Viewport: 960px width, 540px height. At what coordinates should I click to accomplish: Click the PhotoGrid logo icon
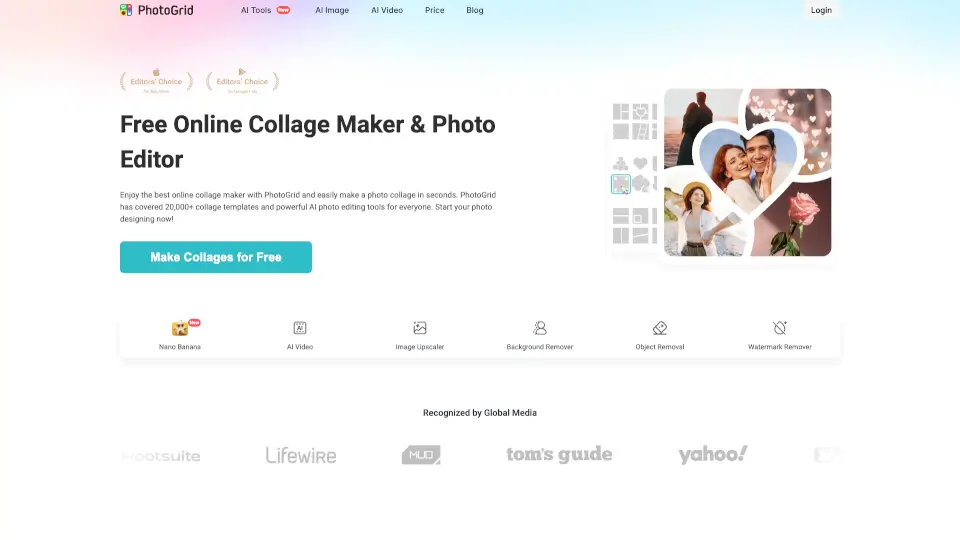126,10
